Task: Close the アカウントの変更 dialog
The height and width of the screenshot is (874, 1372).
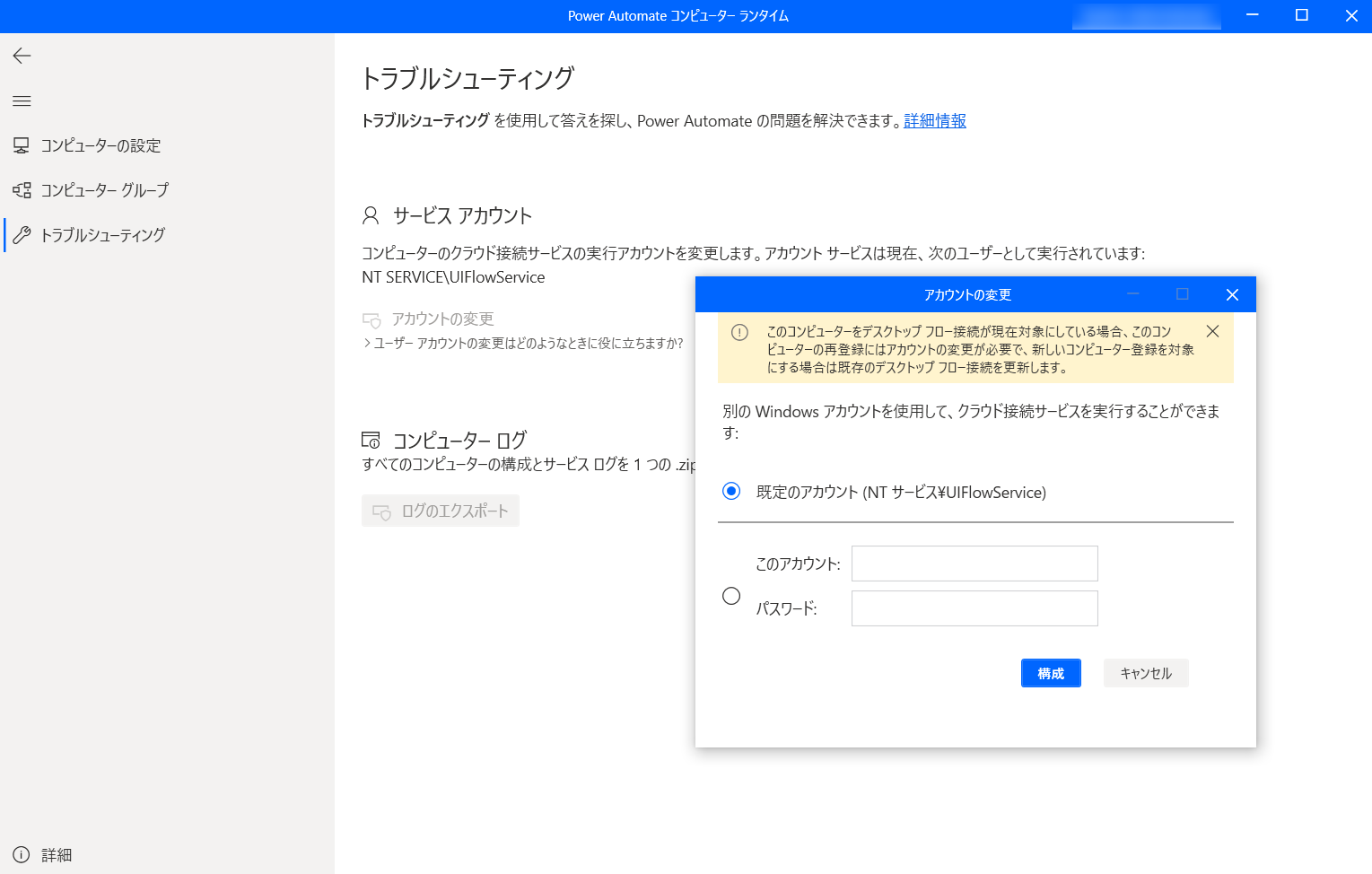Action: pos(1232,294)
